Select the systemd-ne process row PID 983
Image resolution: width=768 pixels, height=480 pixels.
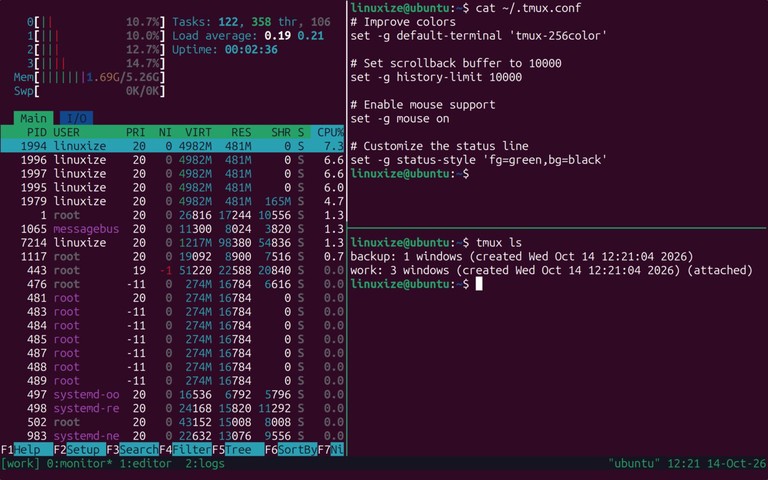(172, 435)
